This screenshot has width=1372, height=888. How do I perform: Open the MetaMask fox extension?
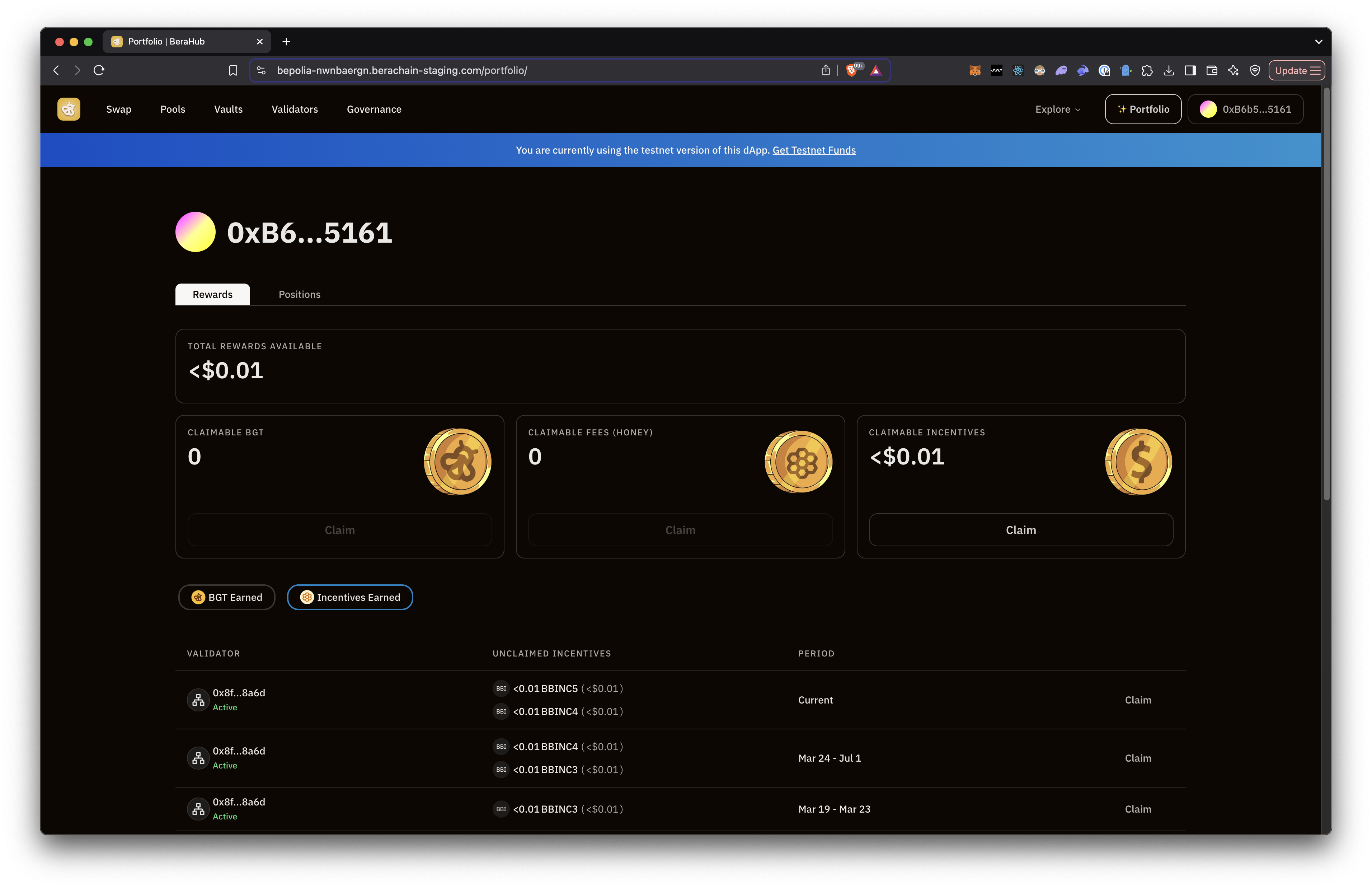[974, 70]
